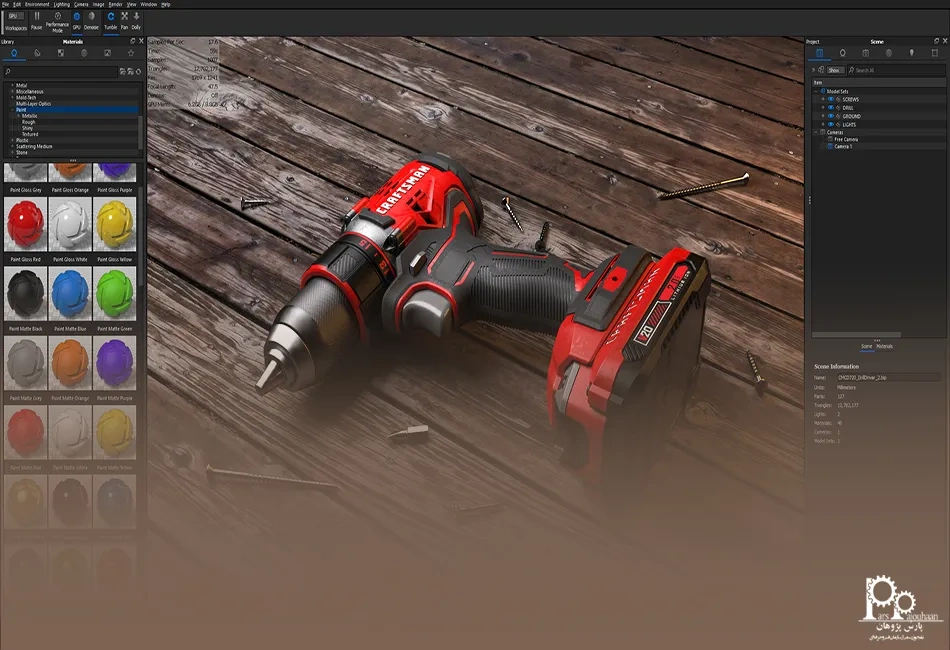Select Camera 1 in the scene tree

tap(842, 146)
